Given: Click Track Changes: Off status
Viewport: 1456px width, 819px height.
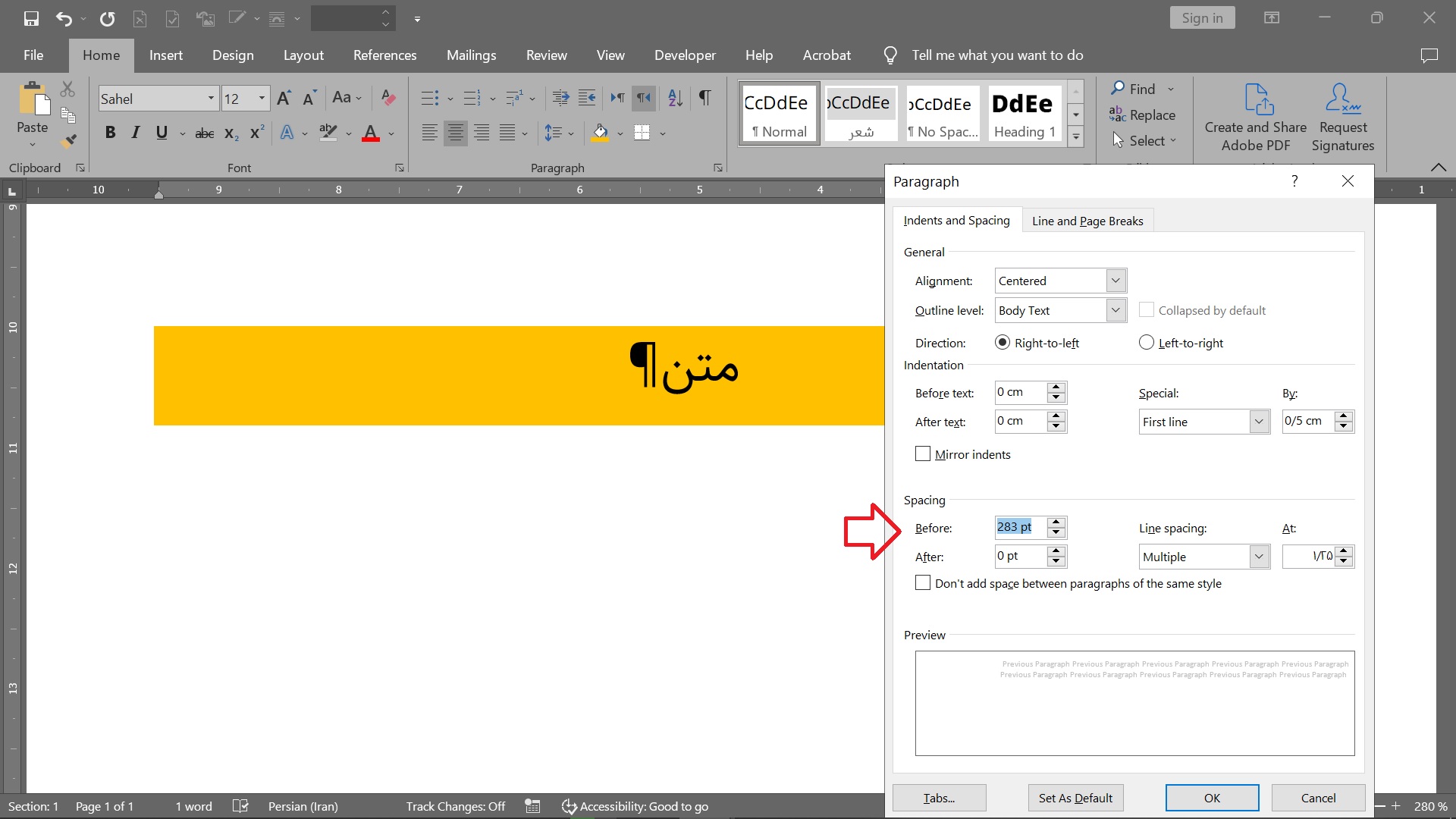Looking at the screenshot, I should pos(455,806).
